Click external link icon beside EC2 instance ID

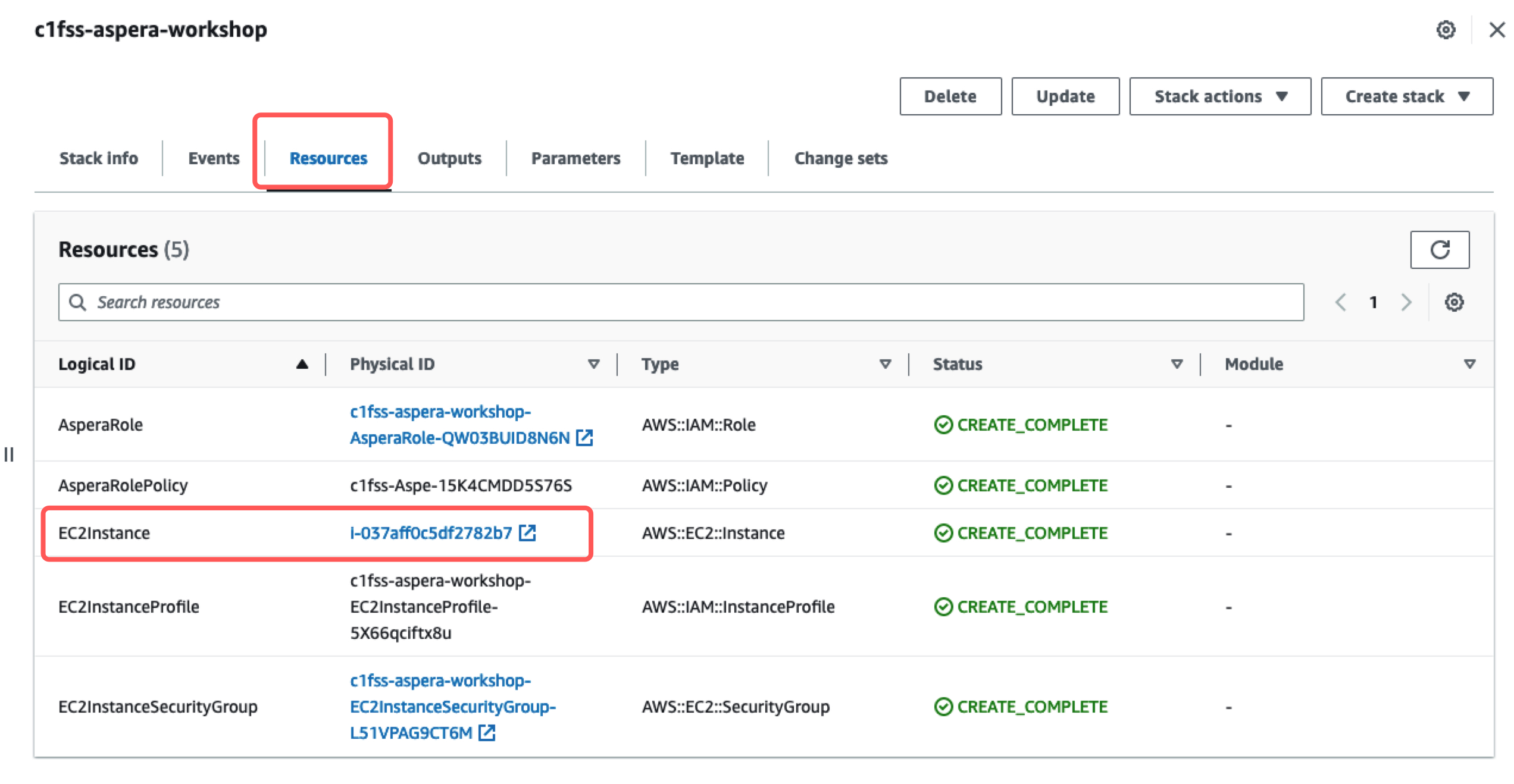pos(527,533)
